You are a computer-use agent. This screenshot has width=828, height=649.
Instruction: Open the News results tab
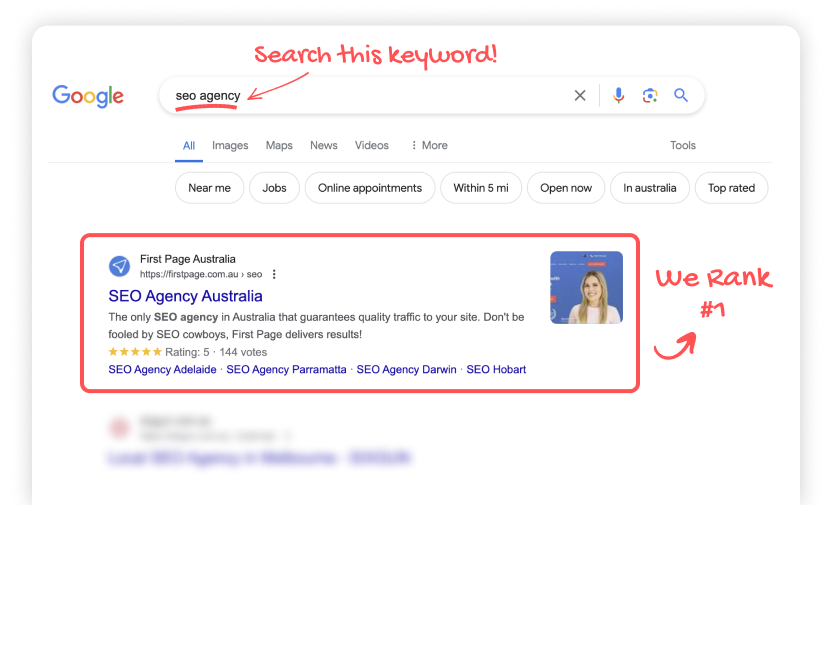(x=324, y=145)
